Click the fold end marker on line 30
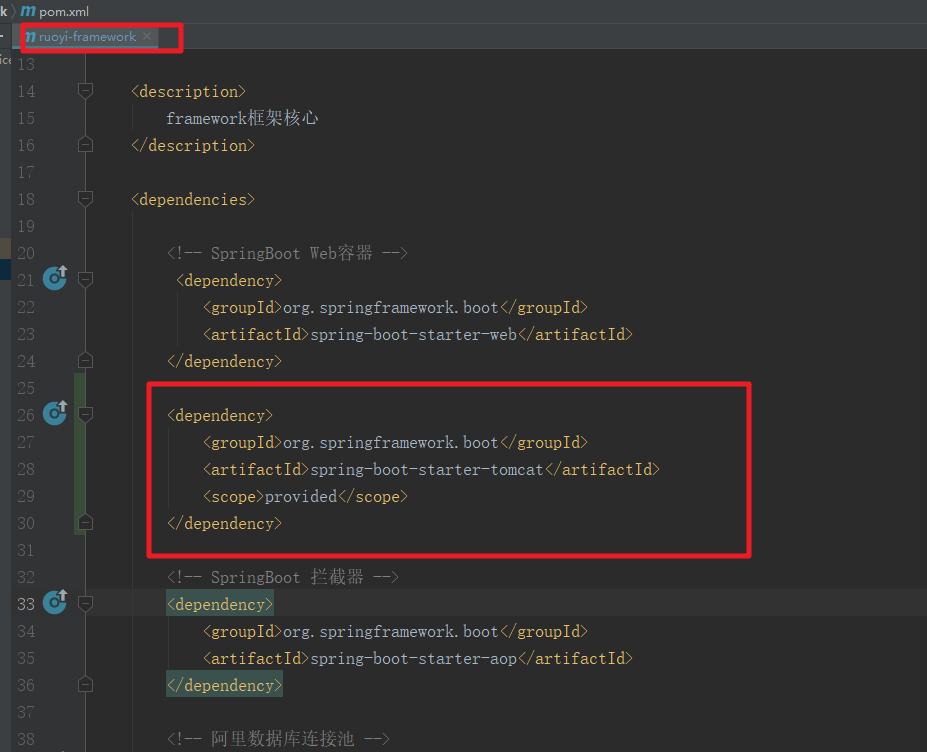The image size is (927, 752). (85, 523)
